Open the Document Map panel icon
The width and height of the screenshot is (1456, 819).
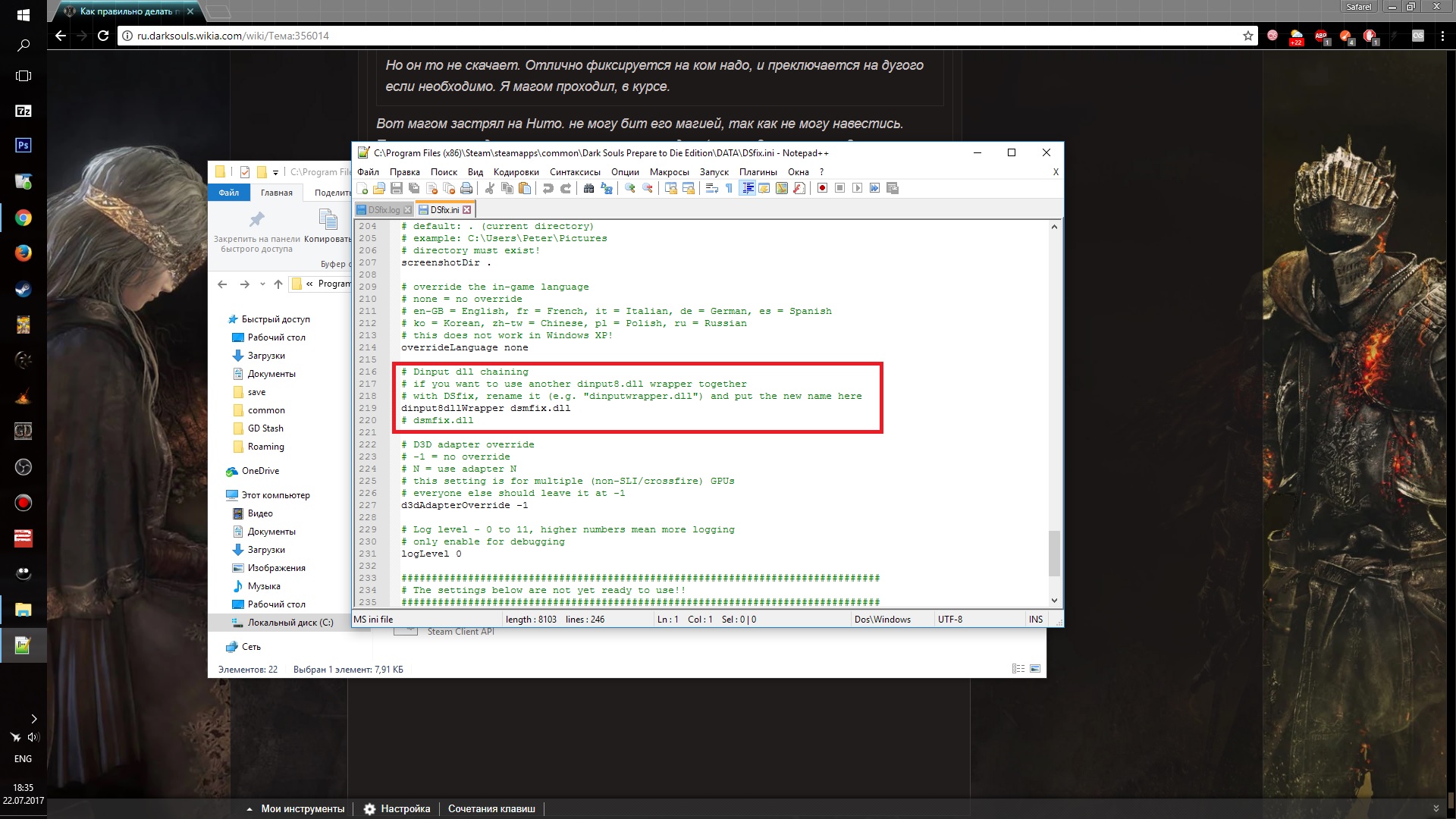pyautogui.click(x=781, y=188)
